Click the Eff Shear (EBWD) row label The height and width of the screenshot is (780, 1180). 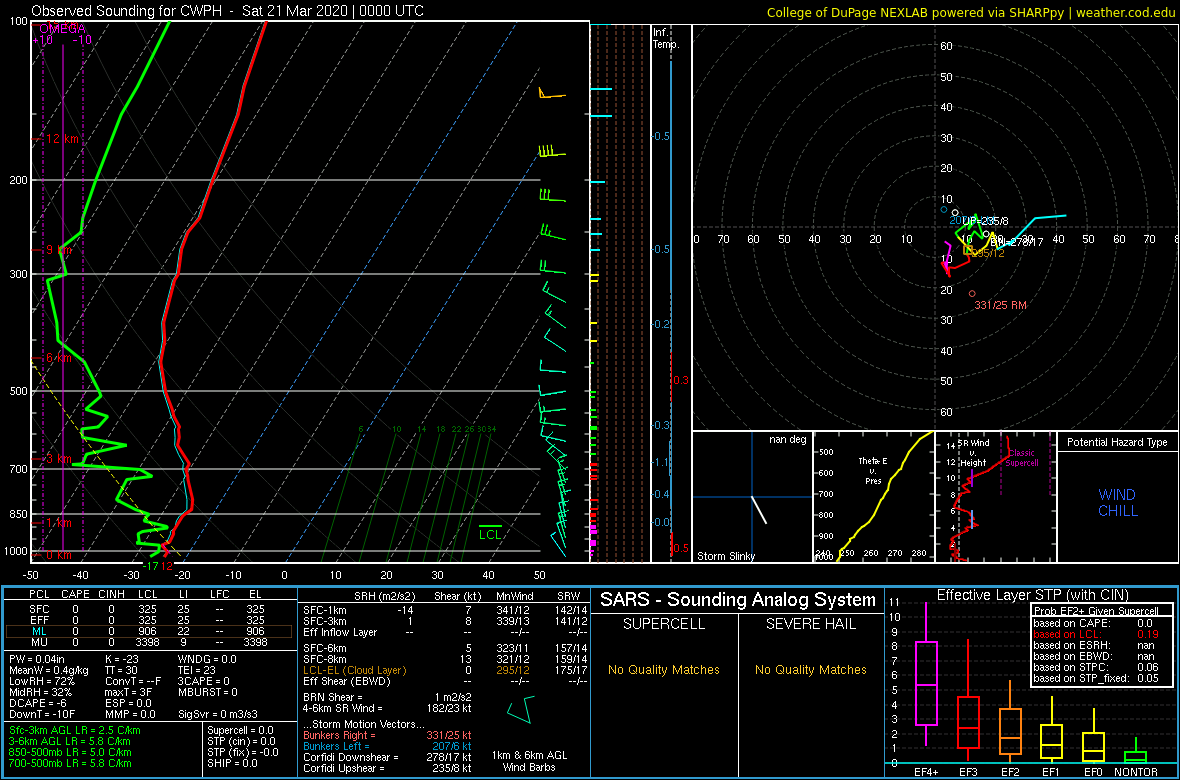pos(347,681)
